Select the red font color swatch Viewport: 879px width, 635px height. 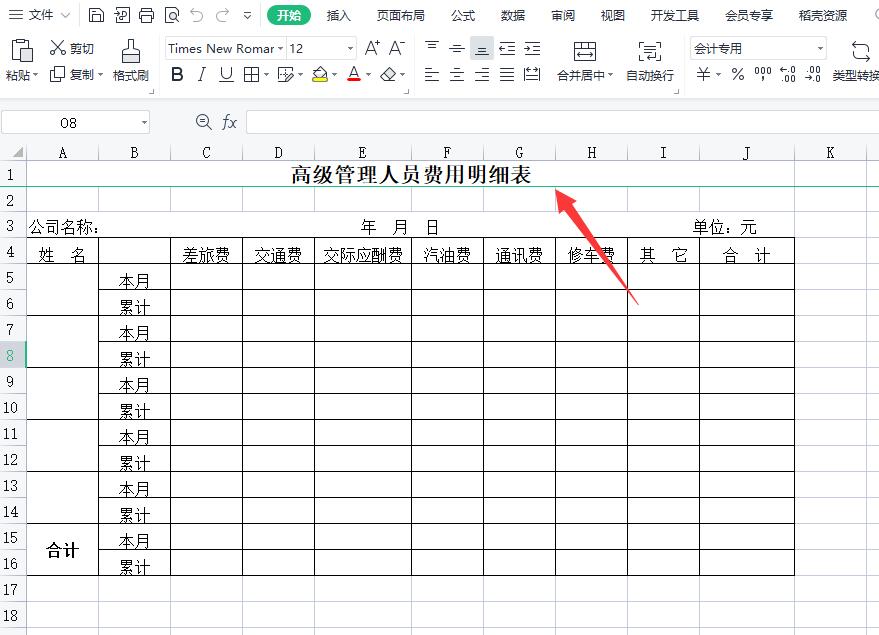[x=354, y=77]
